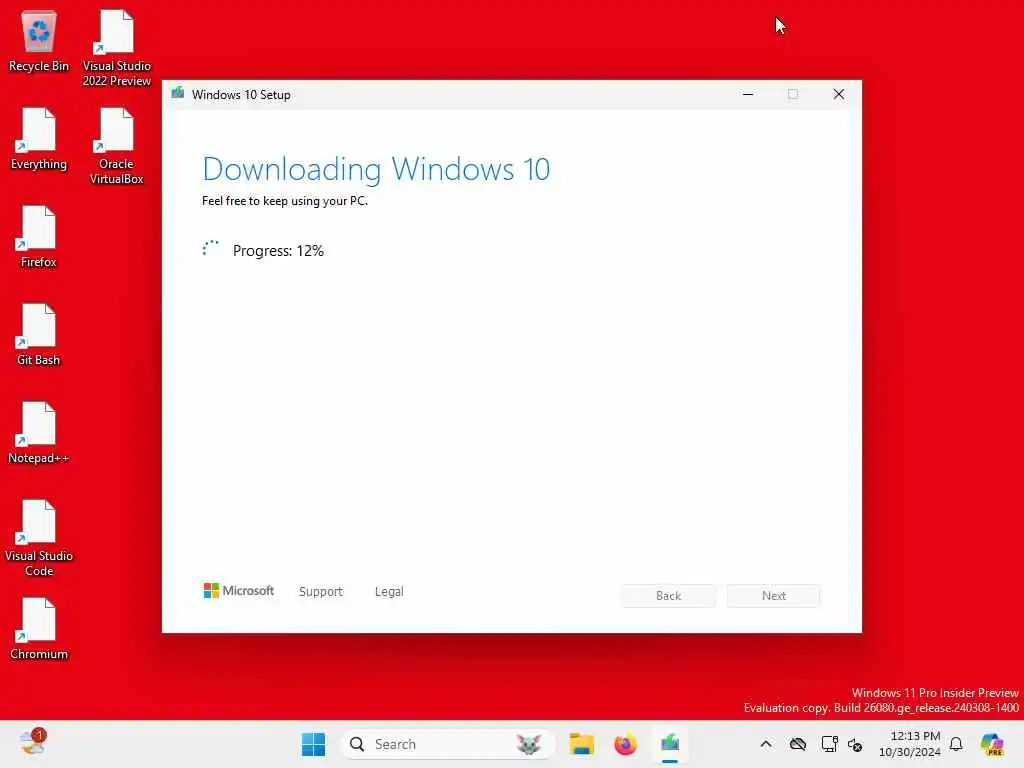Click the muted volume tray icon
The height and width of the screenshot is (768, 1024).
pyautogui.click(x=855, y=744)
